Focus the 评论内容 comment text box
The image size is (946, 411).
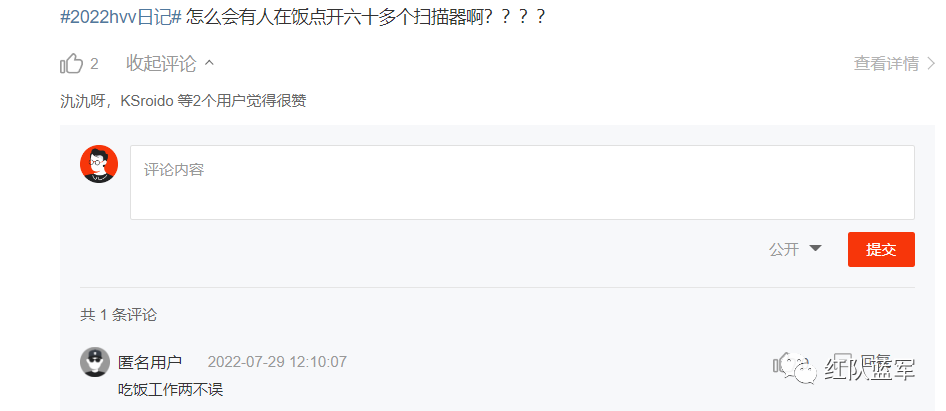coord(522,182)
